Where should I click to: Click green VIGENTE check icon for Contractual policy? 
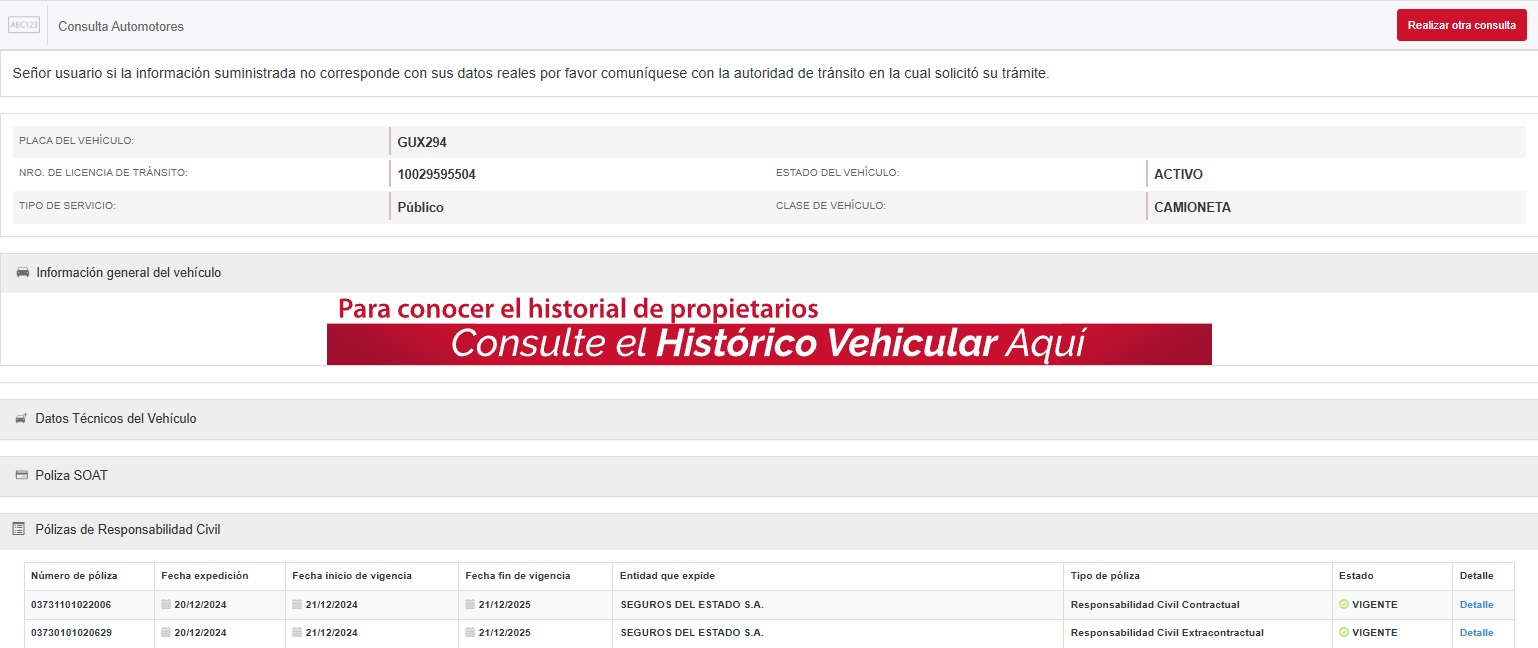[1344, 605]
